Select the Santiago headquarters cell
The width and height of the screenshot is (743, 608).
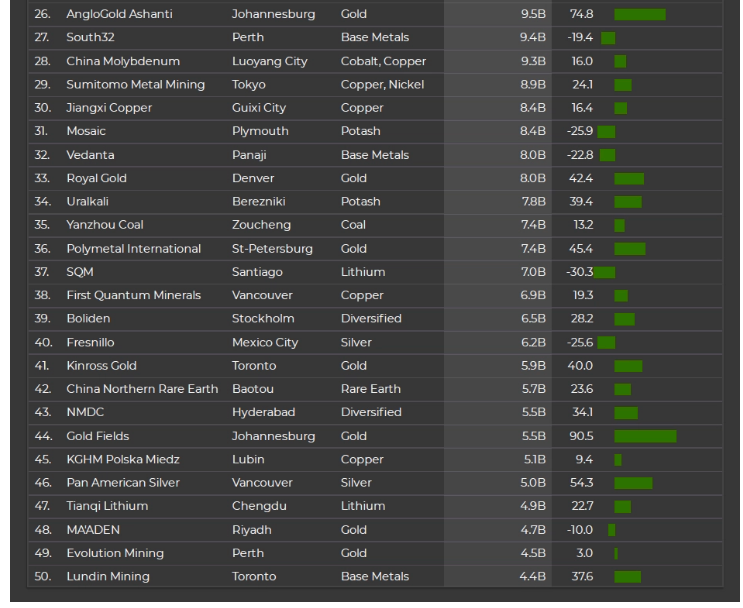pyautogui.click(x=257, y=272)
